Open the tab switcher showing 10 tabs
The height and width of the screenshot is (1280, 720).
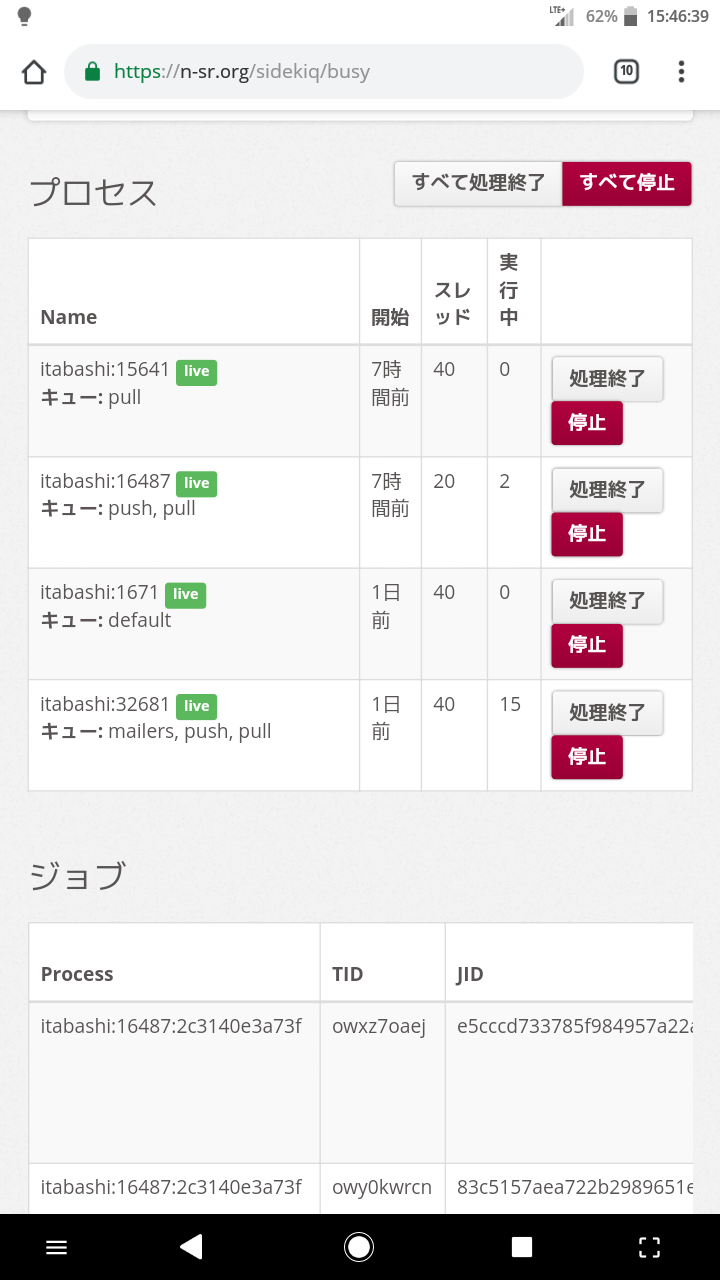point(626,71)
